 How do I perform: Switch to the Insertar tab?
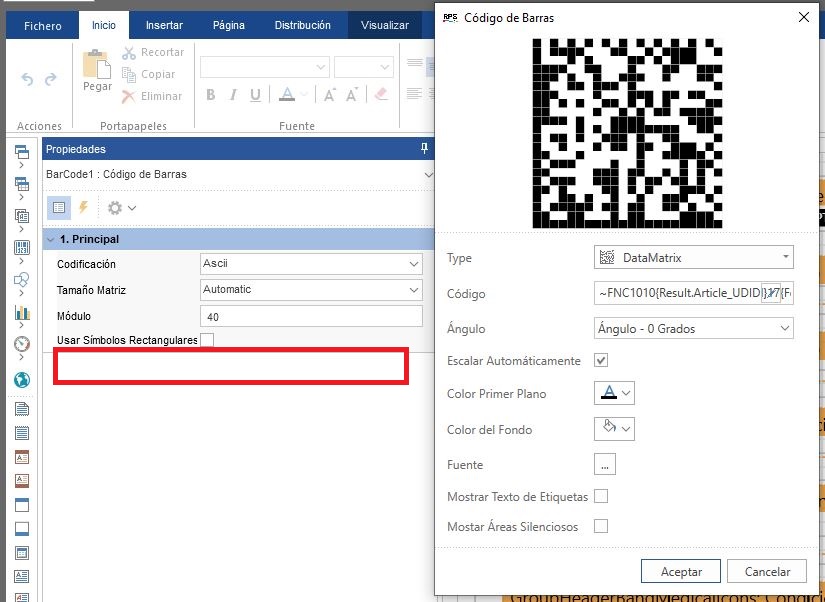coord(164,25)
